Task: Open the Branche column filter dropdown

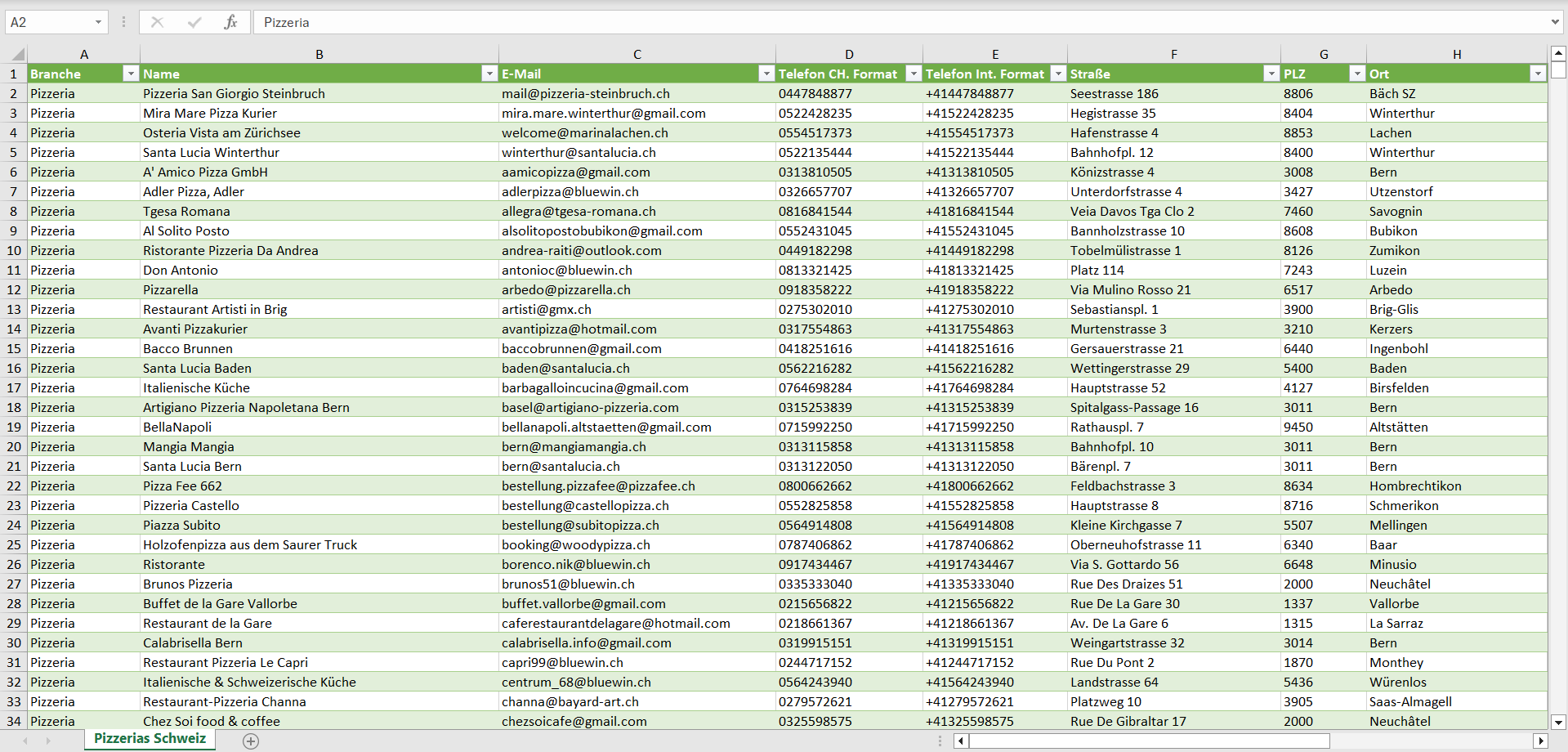Action: click(x=131, y=74)
